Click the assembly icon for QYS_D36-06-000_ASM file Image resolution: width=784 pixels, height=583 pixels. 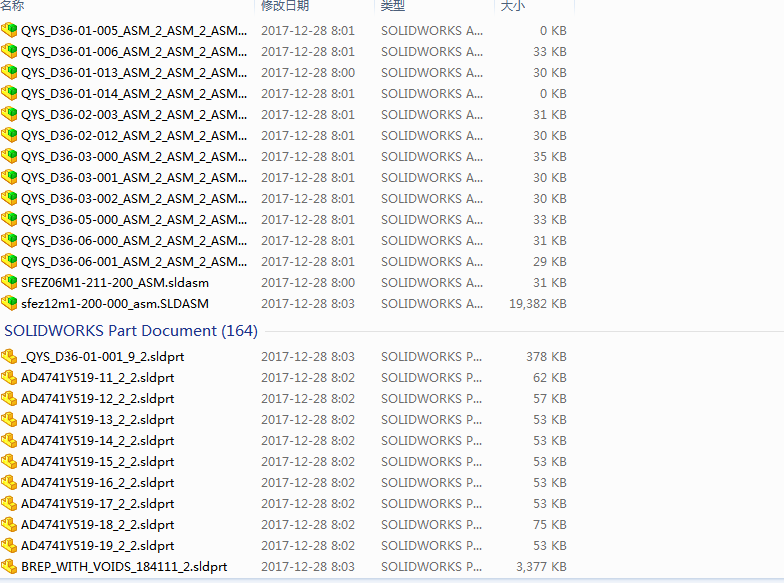click(9, 240)
